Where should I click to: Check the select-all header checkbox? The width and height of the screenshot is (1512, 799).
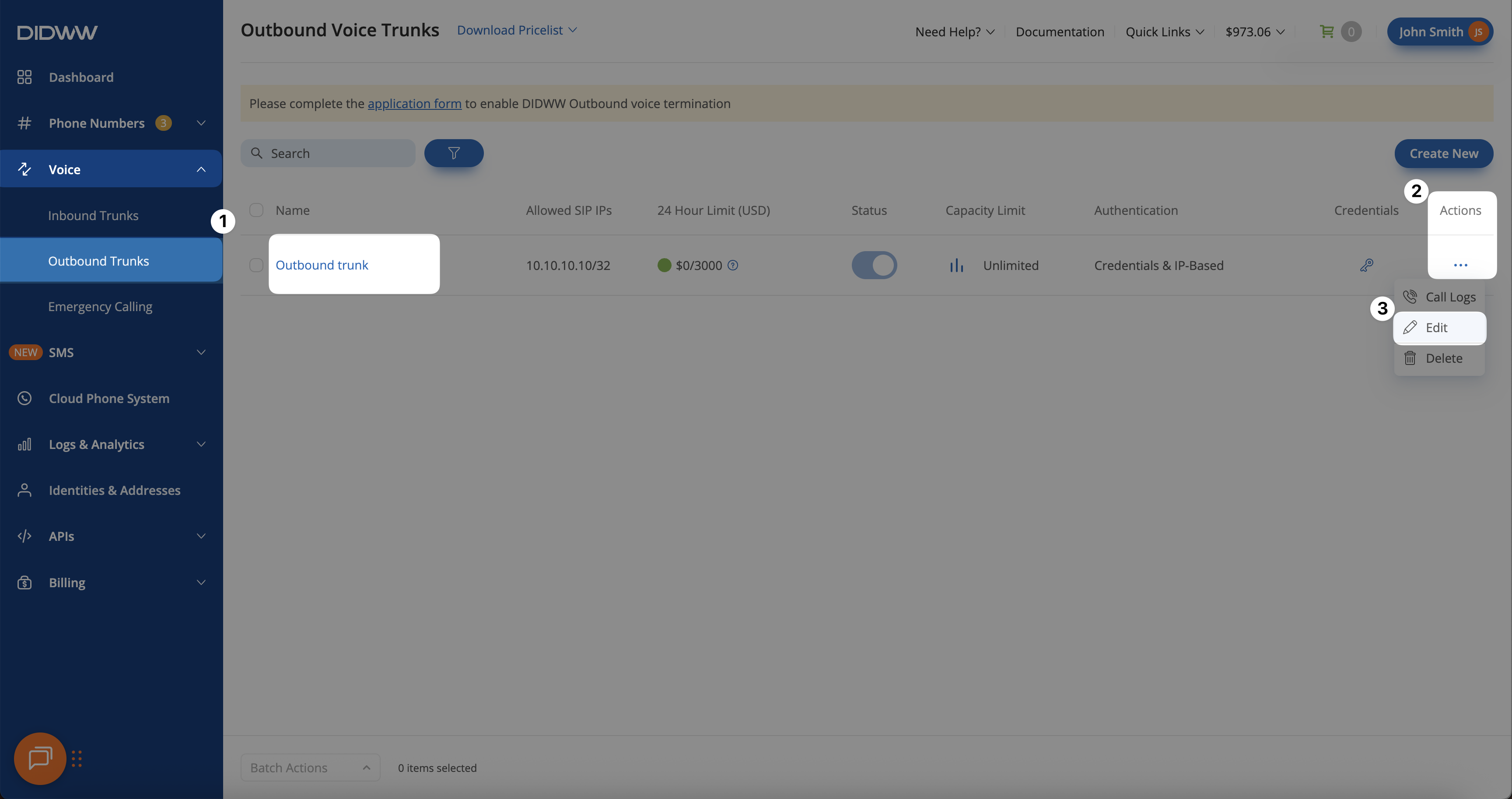click(x=256, y=210)
